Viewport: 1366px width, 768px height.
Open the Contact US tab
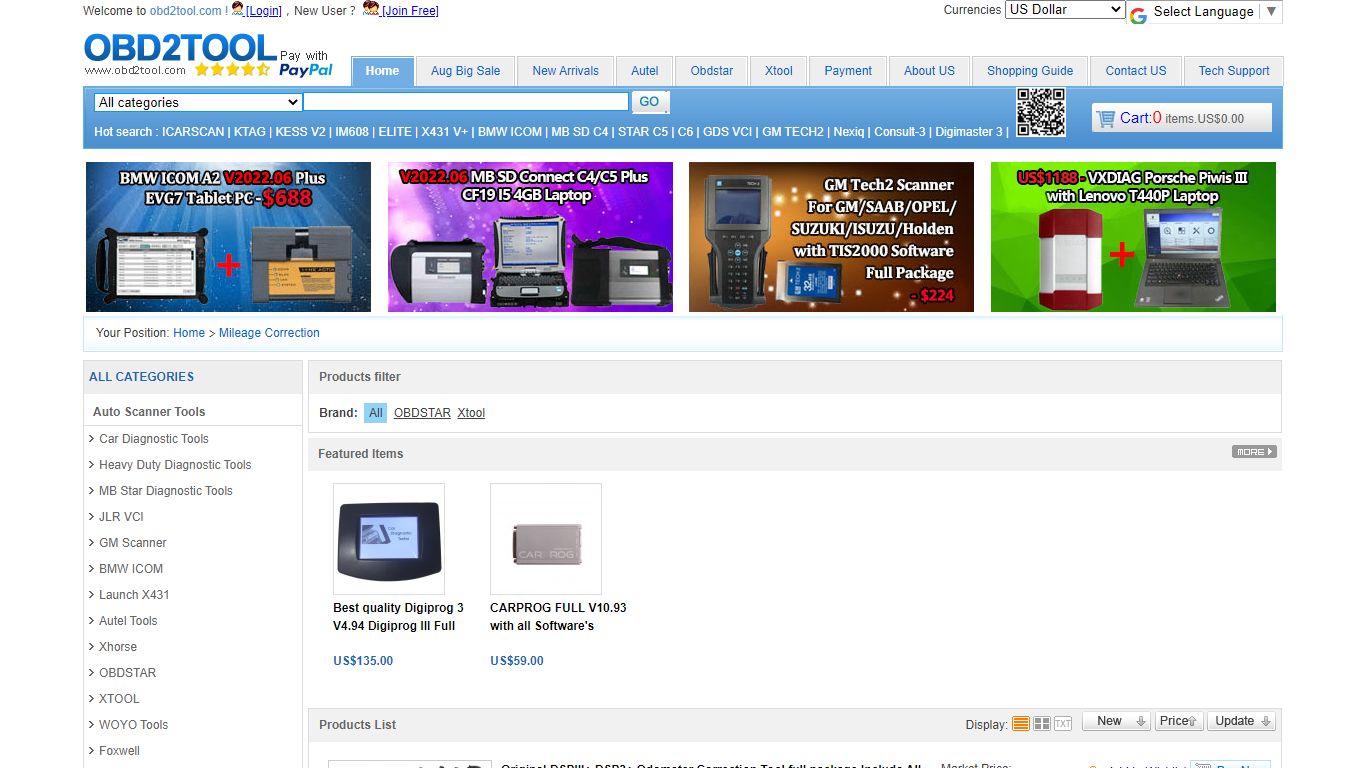(1135, 71)
